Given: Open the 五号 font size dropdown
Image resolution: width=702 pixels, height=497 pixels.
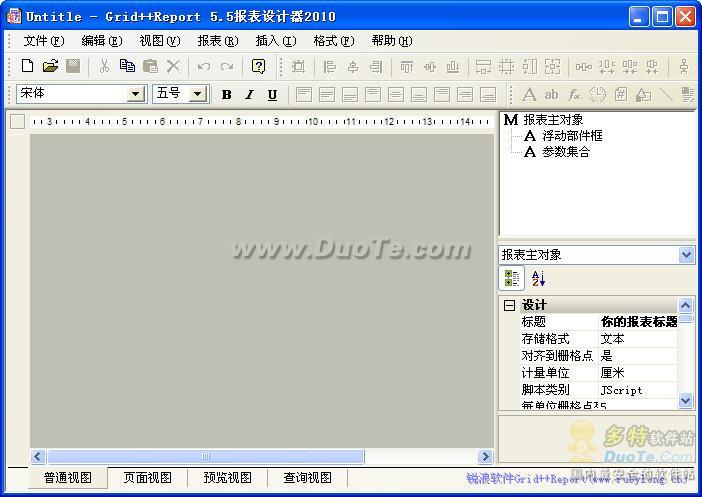Looking at the screenshot, I should click(x=197, y=94).
